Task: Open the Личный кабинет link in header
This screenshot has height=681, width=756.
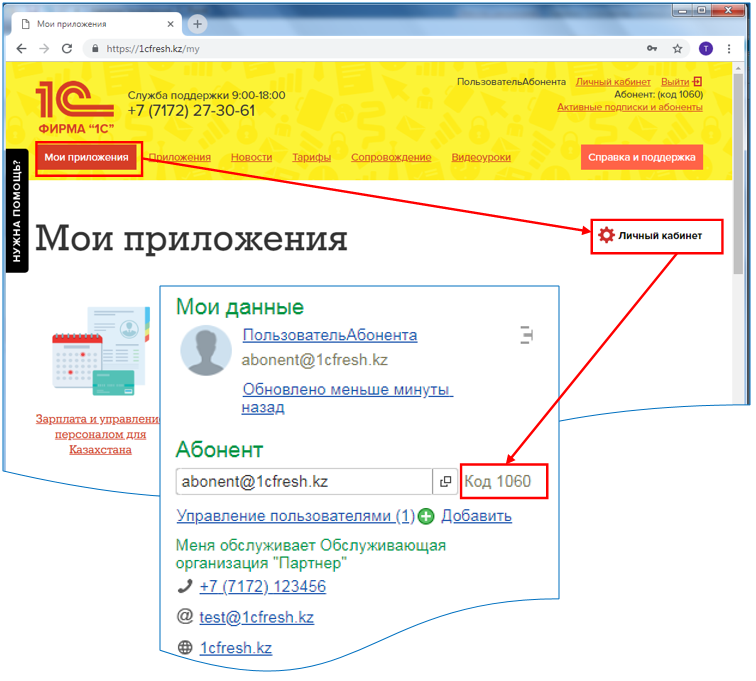Action: tap(613, 82)
